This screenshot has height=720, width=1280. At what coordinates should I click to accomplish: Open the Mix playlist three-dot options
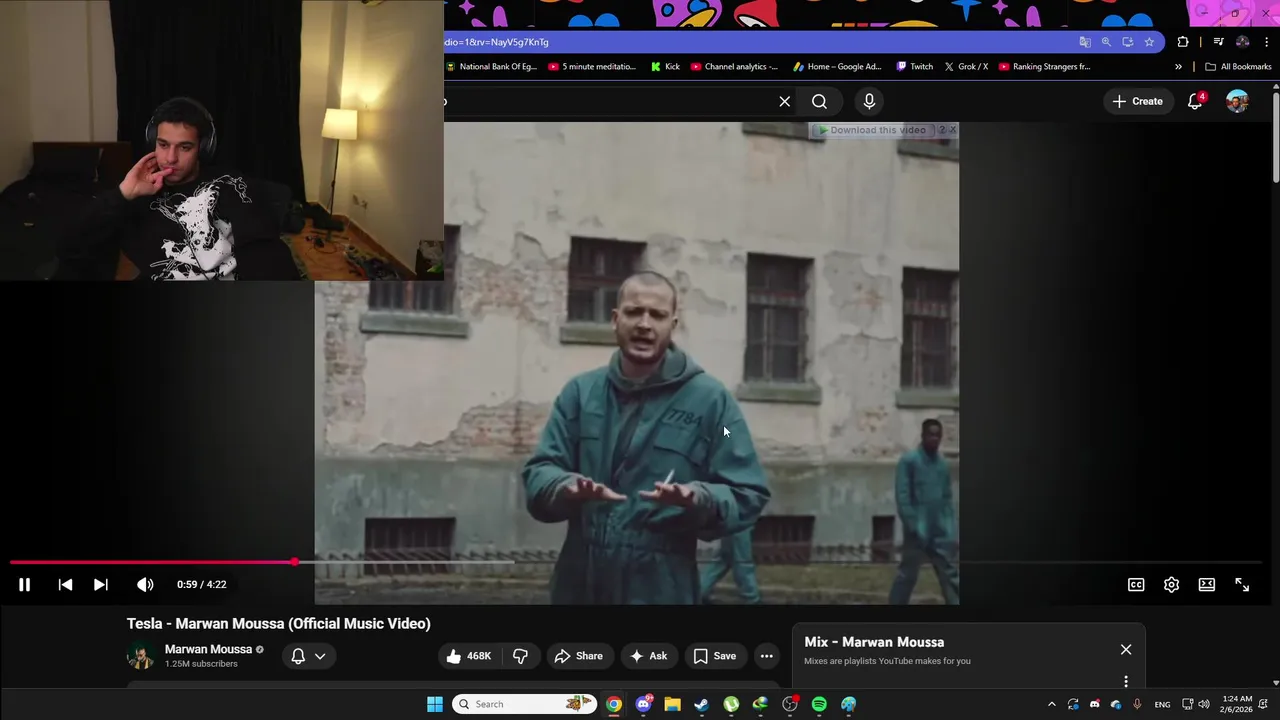[x=1126, y=681]
